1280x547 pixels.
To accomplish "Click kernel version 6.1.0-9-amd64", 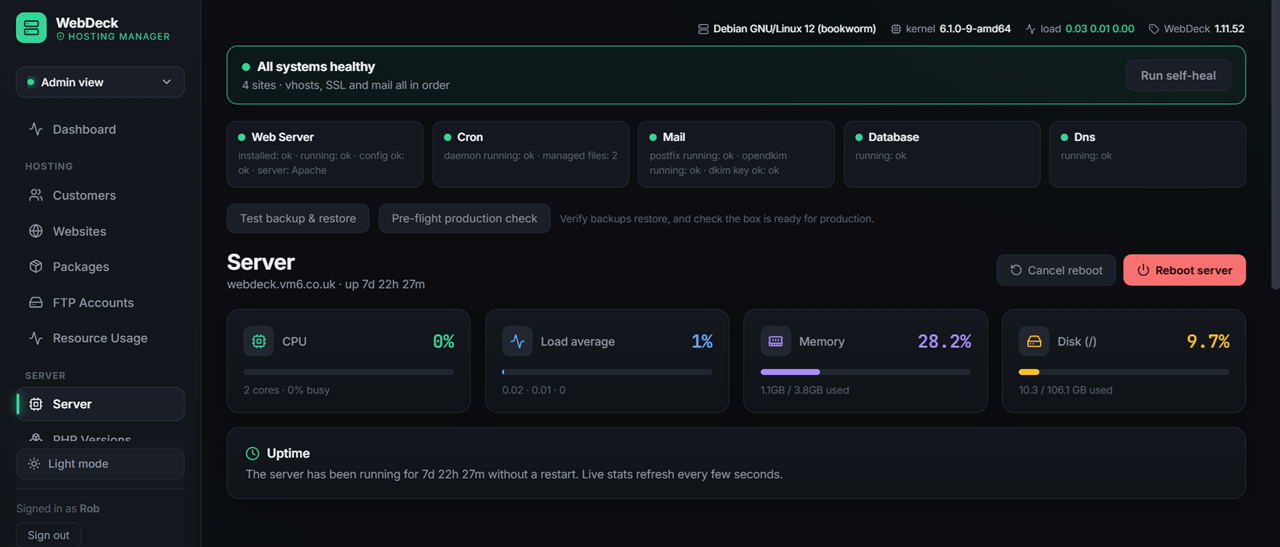I will pyautogui.click(x=975, y=29).
